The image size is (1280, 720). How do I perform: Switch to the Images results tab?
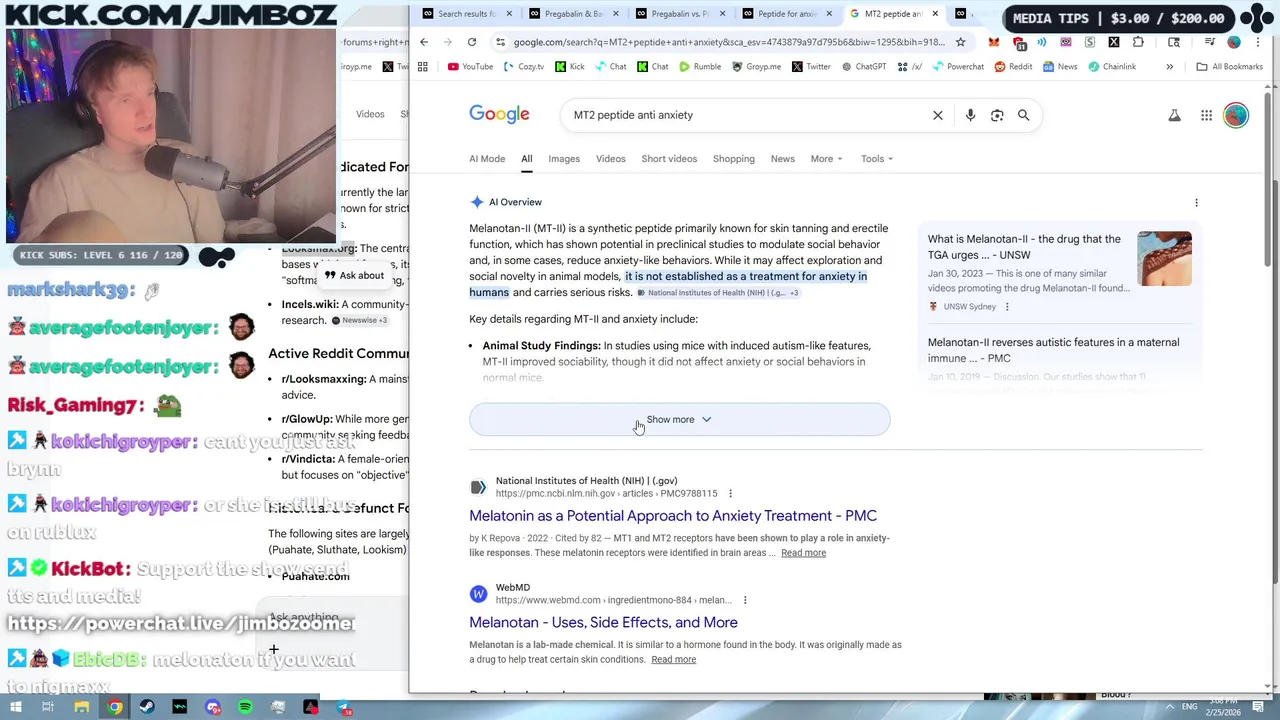pos(564,159)
